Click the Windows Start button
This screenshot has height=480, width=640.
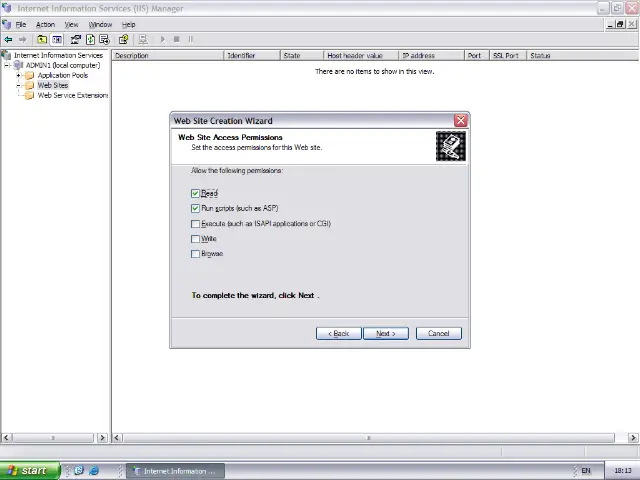[x=30, y=471]
